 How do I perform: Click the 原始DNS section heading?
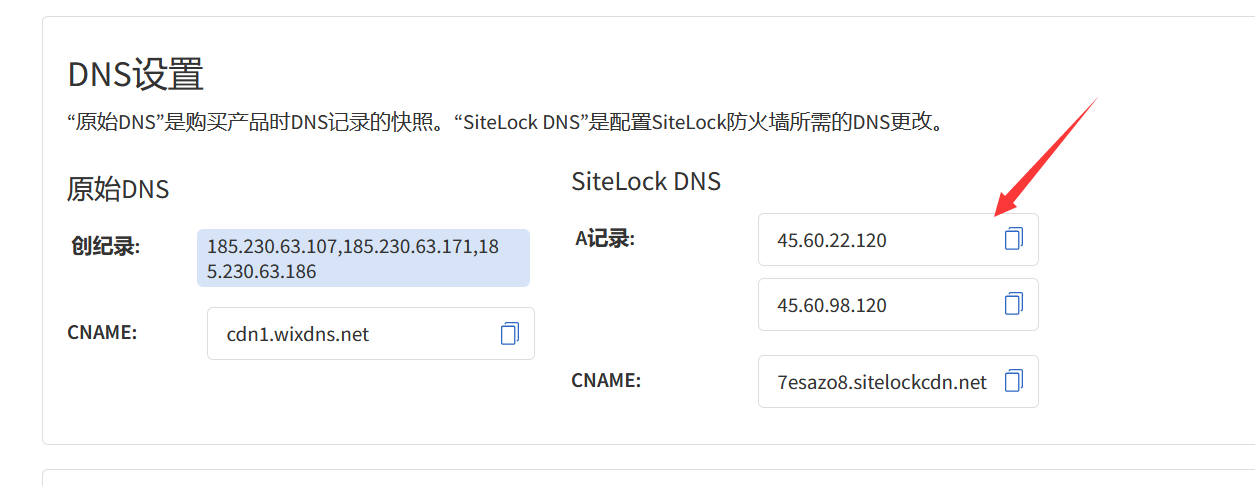pos(118,189)
